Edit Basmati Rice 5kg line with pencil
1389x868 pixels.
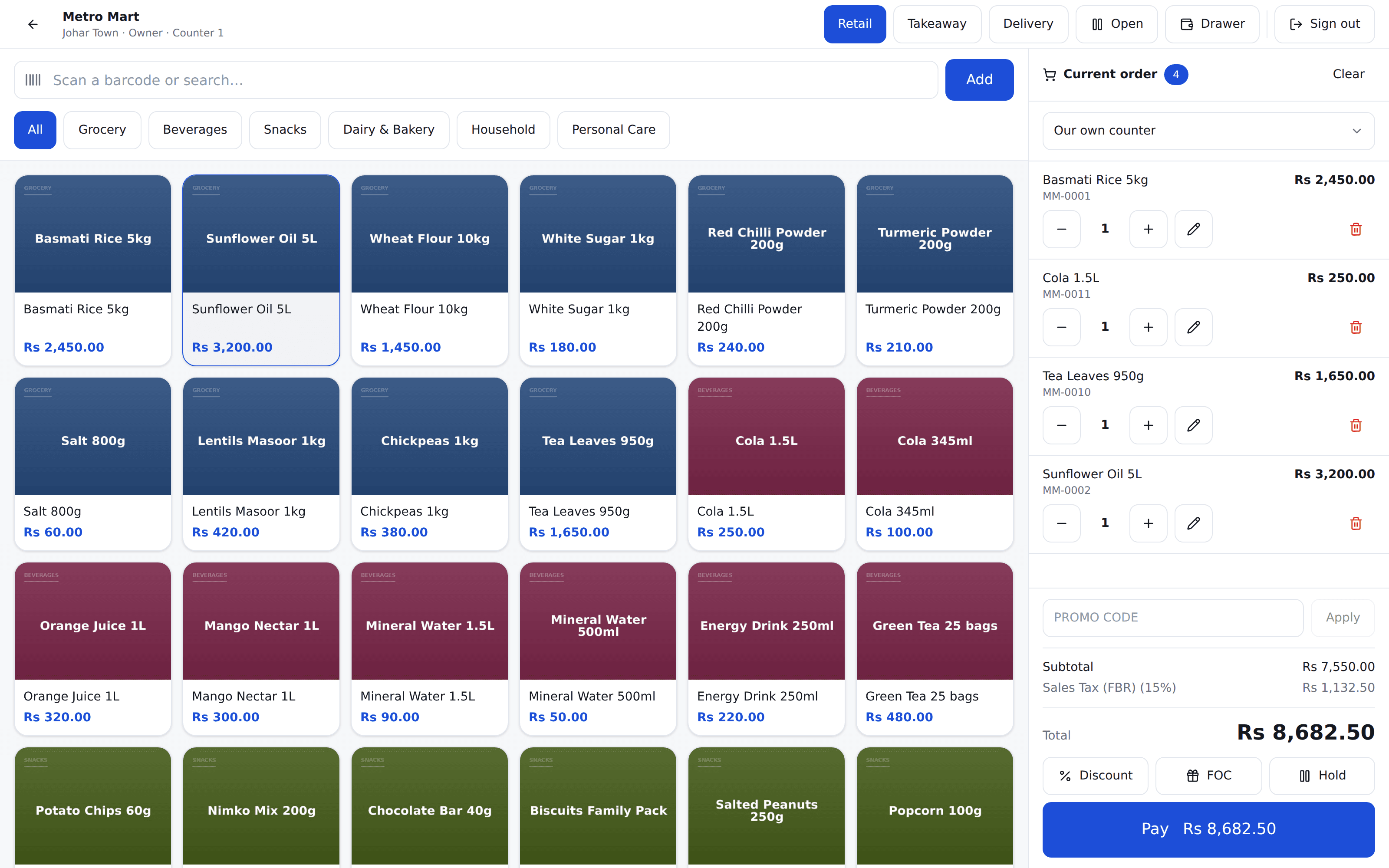[1193, 229]
